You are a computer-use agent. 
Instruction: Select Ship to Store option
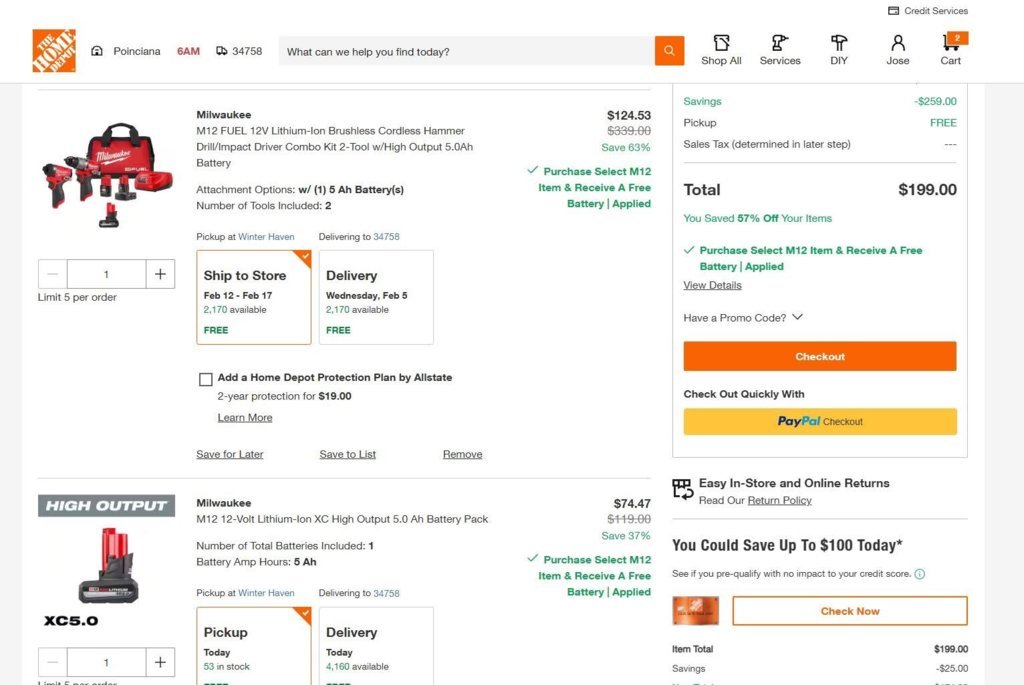pyautogui.click(x=253, y=297)
